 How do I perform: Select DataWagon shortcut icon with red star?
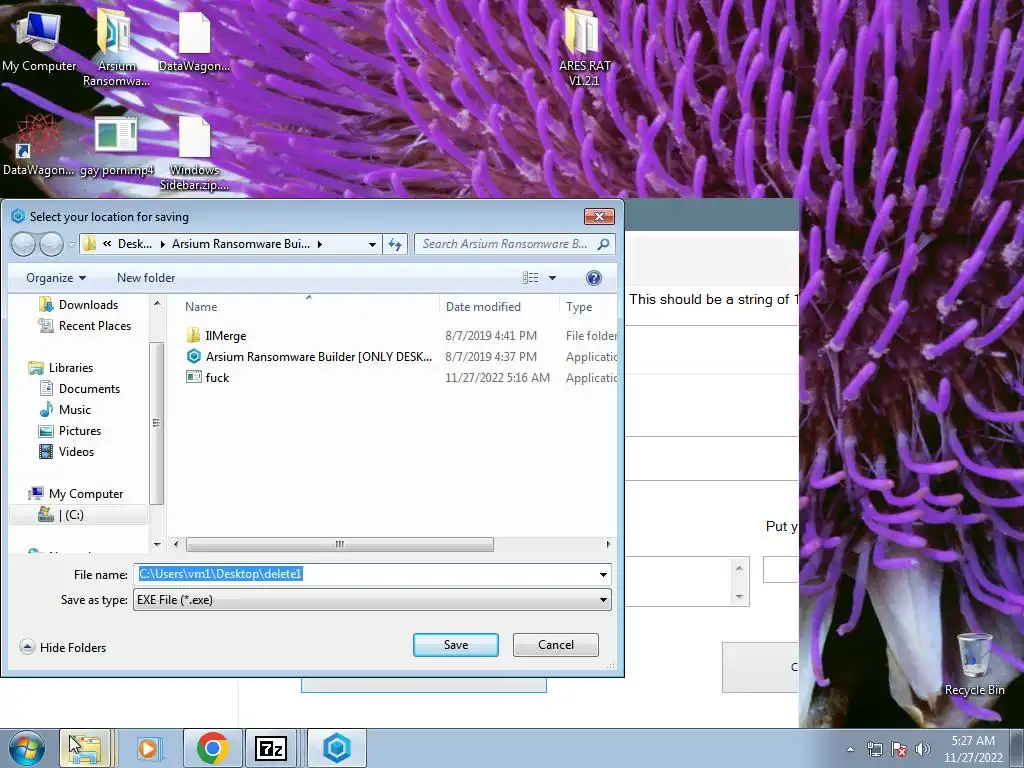tap(38, 145)
